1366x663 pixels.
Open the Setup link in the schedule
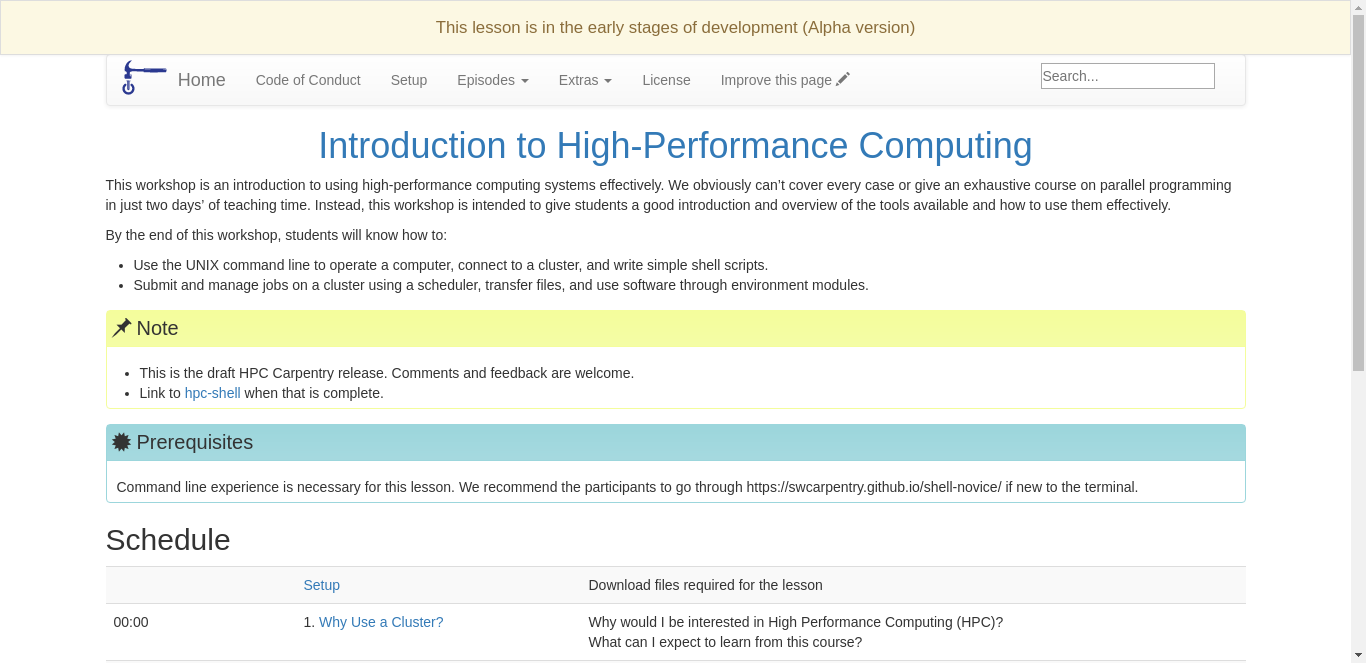(x=322, y=585)
